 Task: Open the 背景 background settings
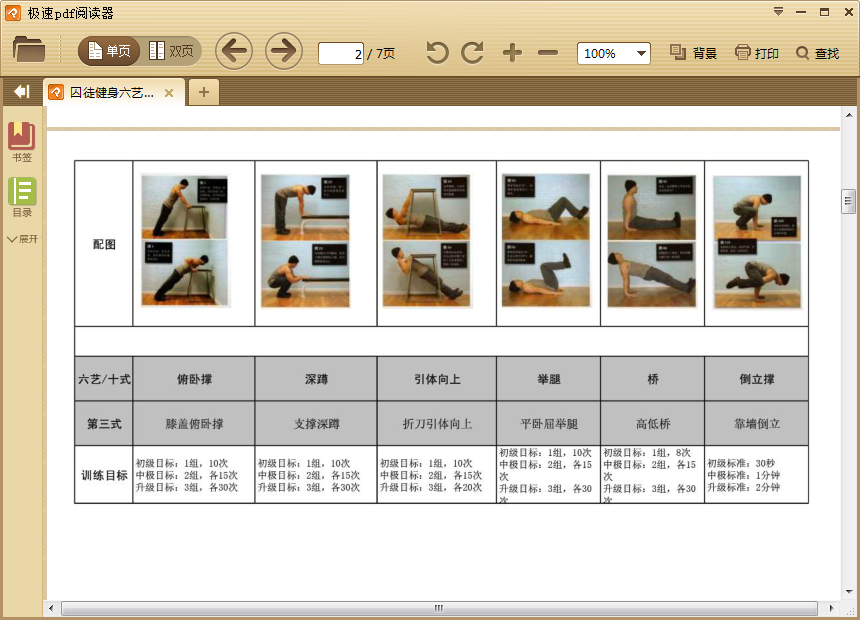694,53
